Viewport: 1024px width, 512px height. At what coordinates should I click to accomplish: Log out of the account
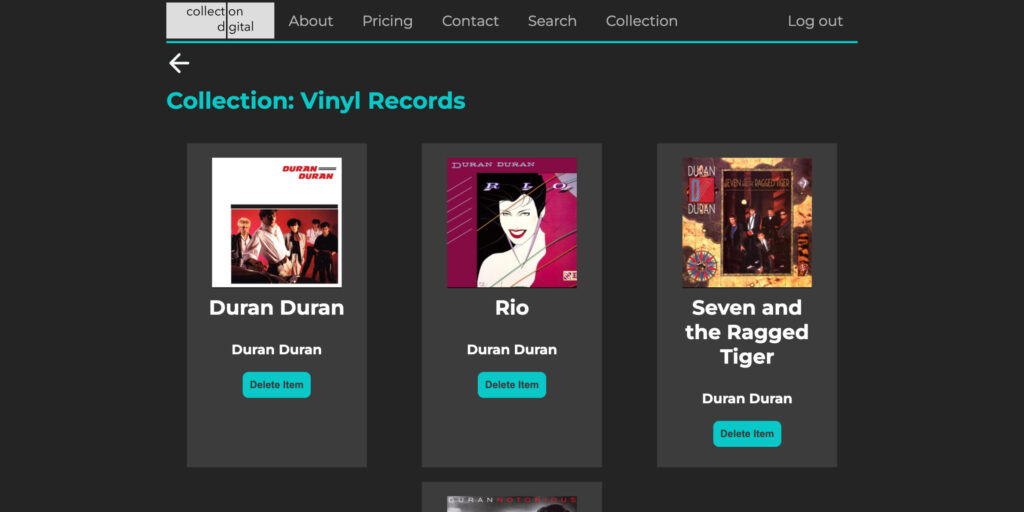pyautogui.click(x=815, y=21)
